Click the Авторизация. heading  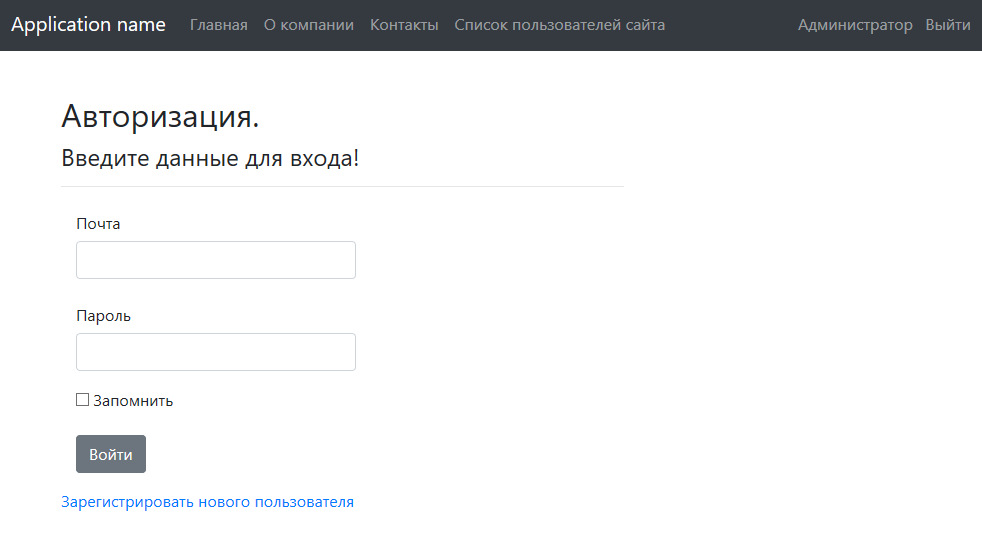pos(160,117)
